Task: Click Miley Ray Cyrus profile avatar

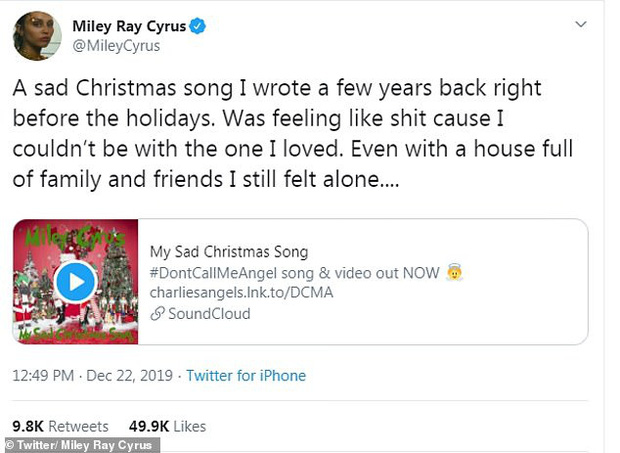Action: (x=37, y=35)
